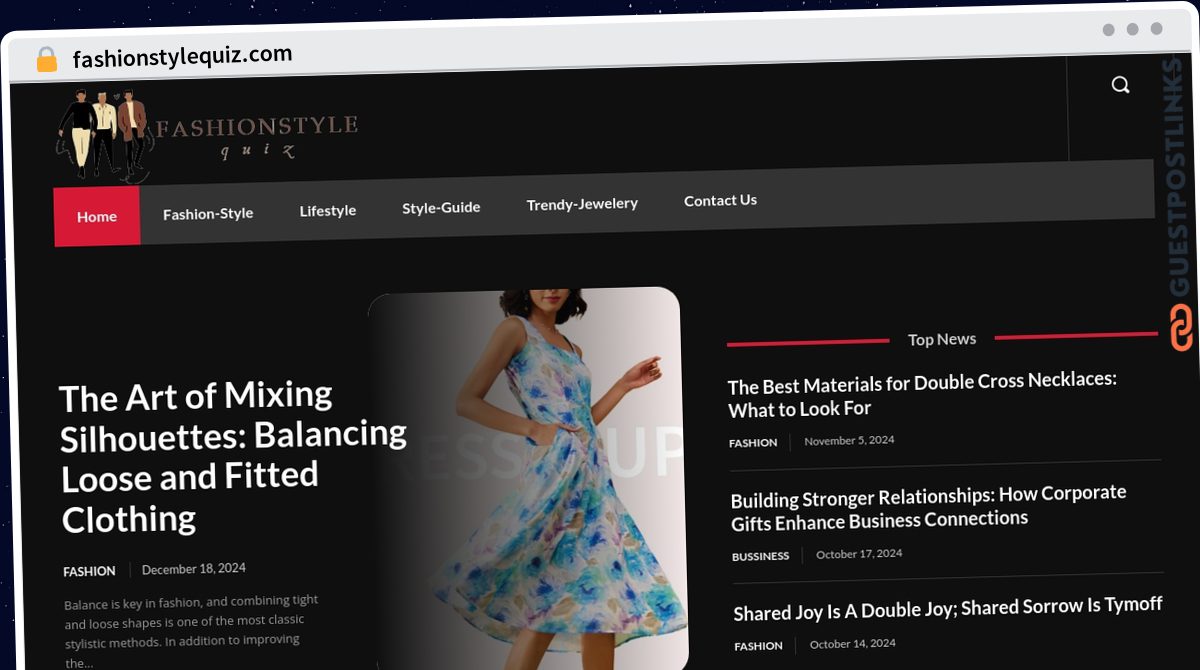Click the FASHION tag under the featured story
The height and width of the screenshot is (670, 1200).
[89, 571]
